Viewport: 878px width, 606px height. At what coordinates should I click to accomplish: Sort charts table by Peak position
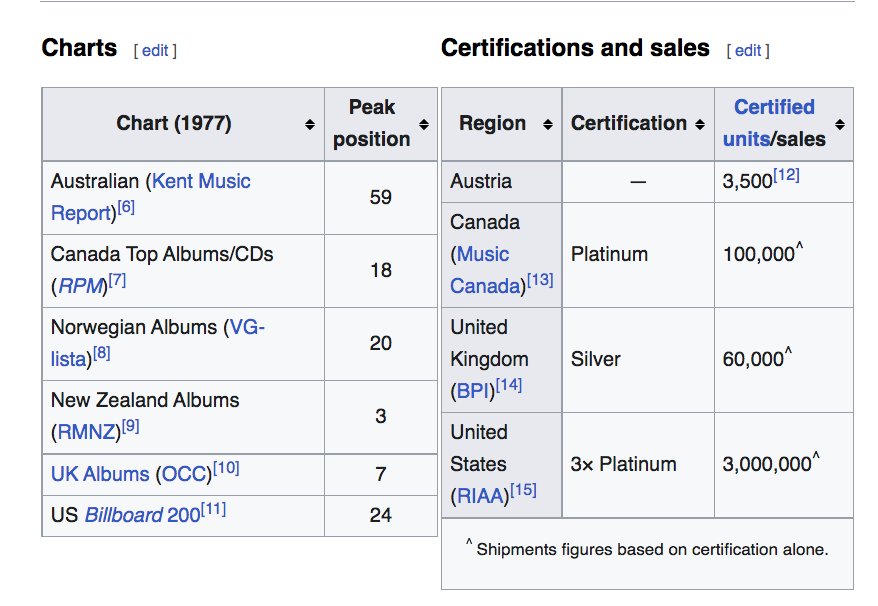pyautogui.click(x=424, y=124)
